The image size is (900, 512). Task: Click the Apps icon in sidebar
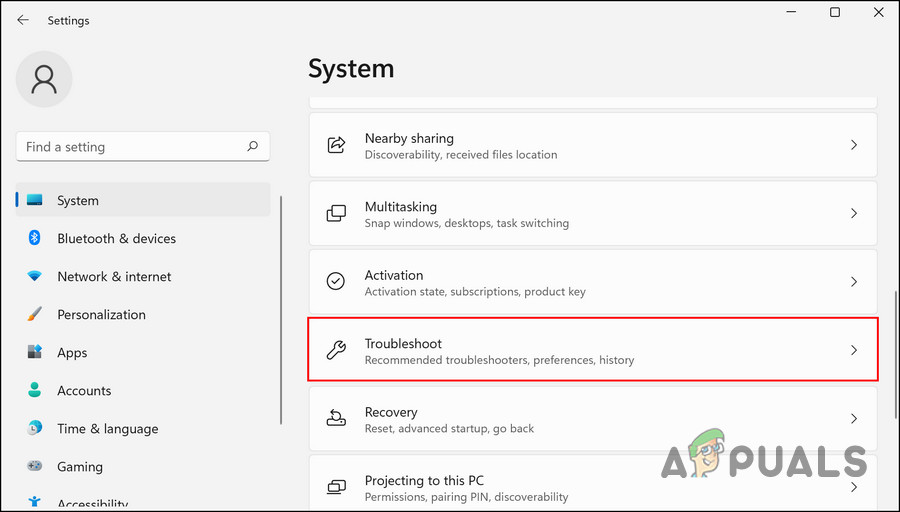(x=34, y=352)
